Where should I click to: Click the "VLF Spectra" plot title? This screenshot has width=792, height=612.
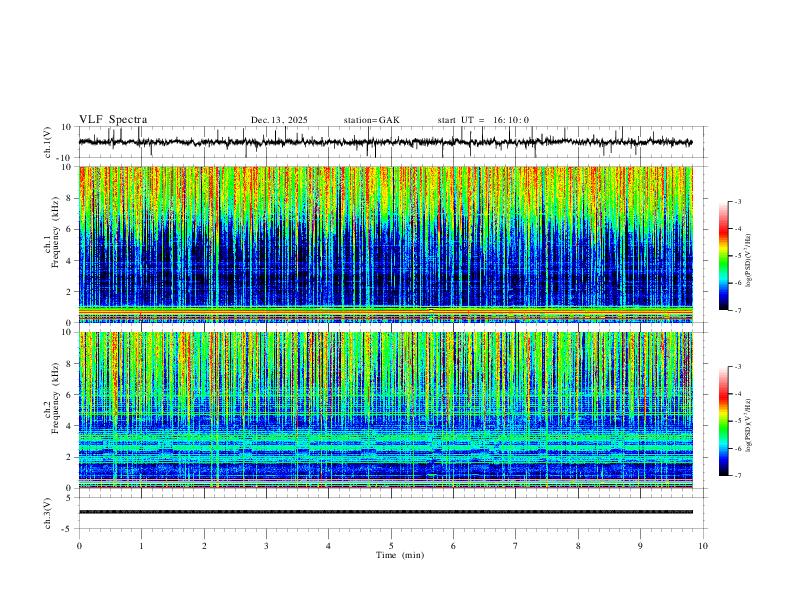tap(113, 120)
